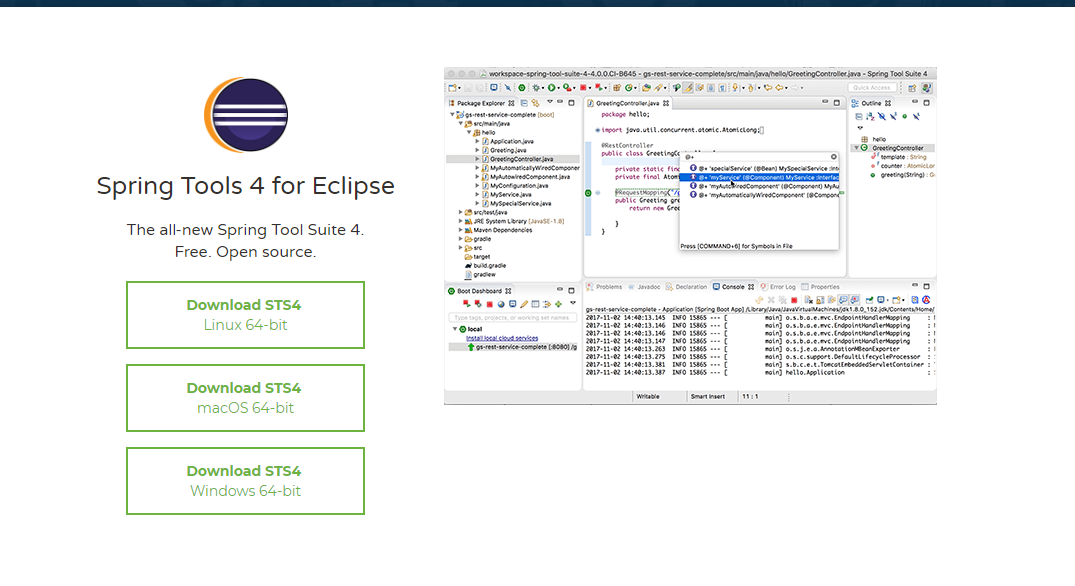
Task: Click the alphabetical Sort icon in Outline
Action: 870,117
